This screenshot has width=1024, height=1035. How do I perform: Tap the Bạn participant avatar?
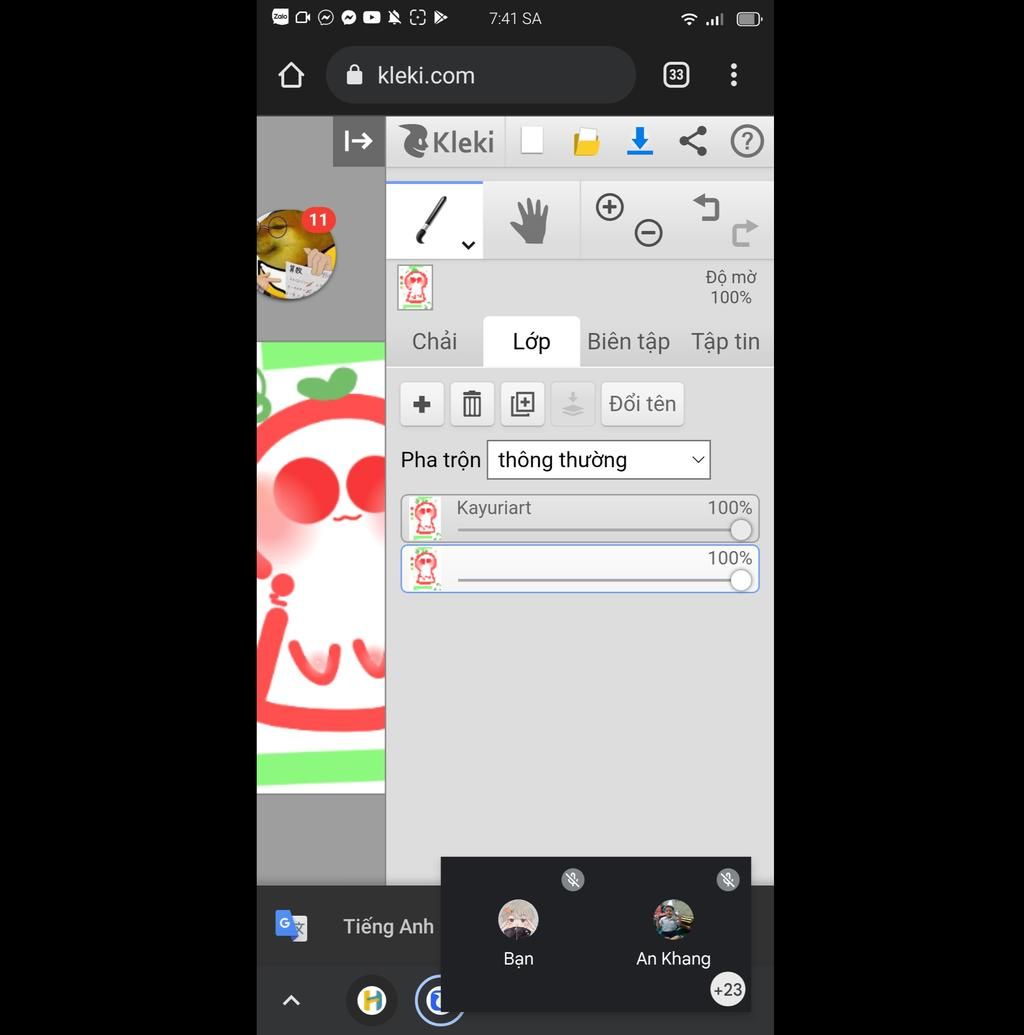pos(518,919)
